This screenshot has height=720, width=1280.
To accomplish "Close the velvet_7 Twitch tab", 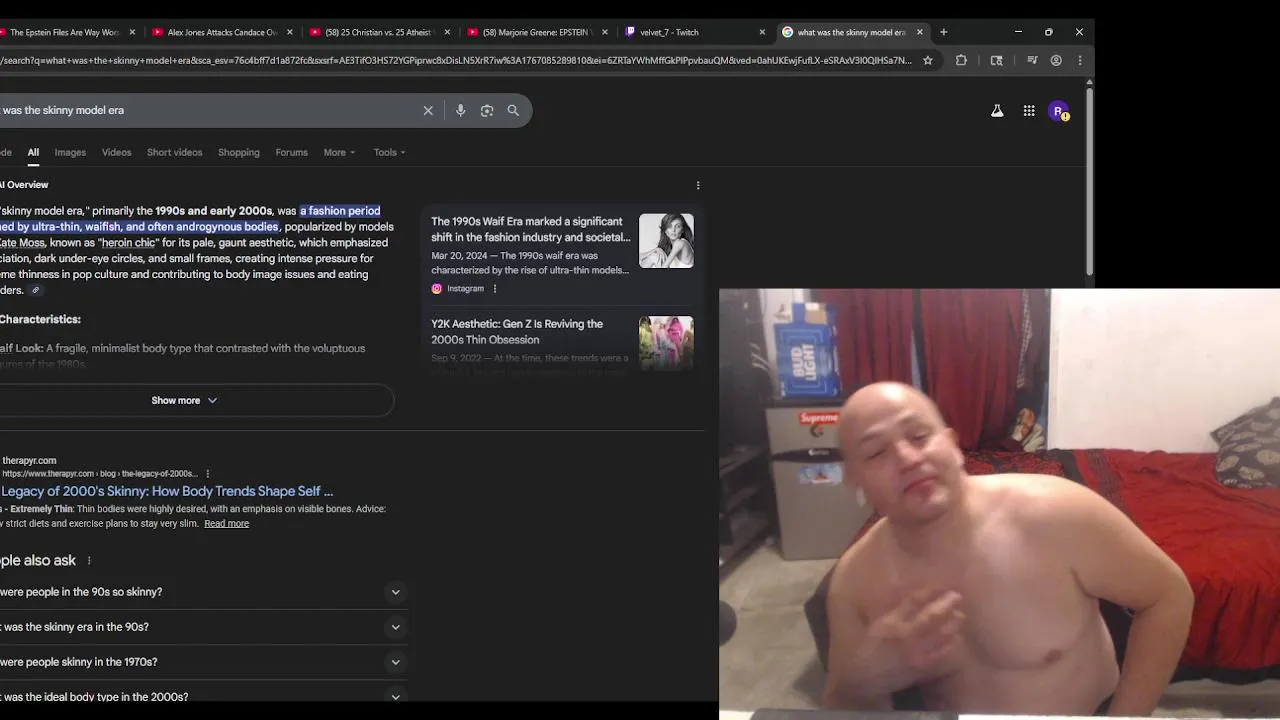I will (762, 32).
